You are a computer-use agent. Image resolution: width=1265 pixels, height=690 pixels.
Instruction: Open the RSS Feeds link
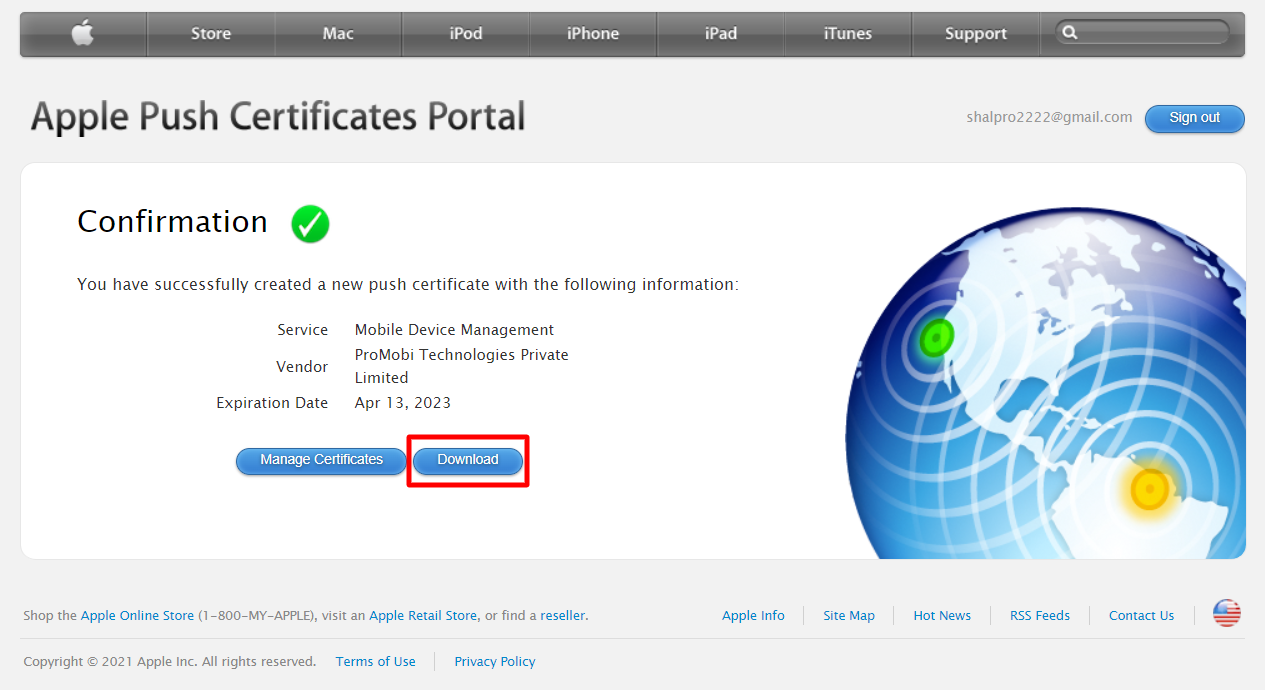1040,616
